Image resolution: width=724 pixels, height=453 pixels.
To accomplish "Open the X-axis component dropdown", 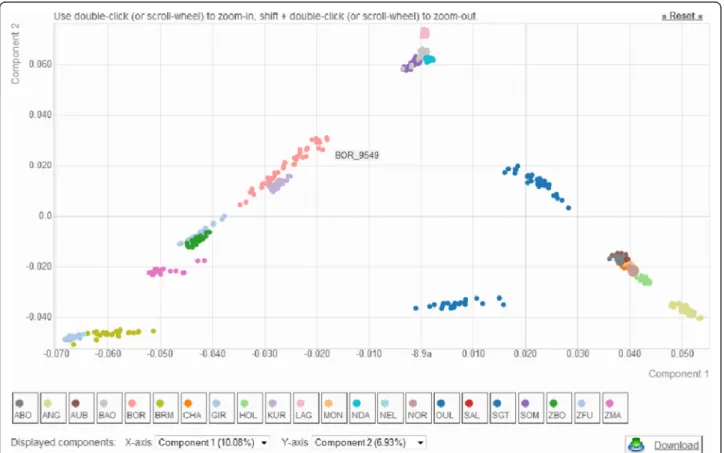I will [212, 442].
